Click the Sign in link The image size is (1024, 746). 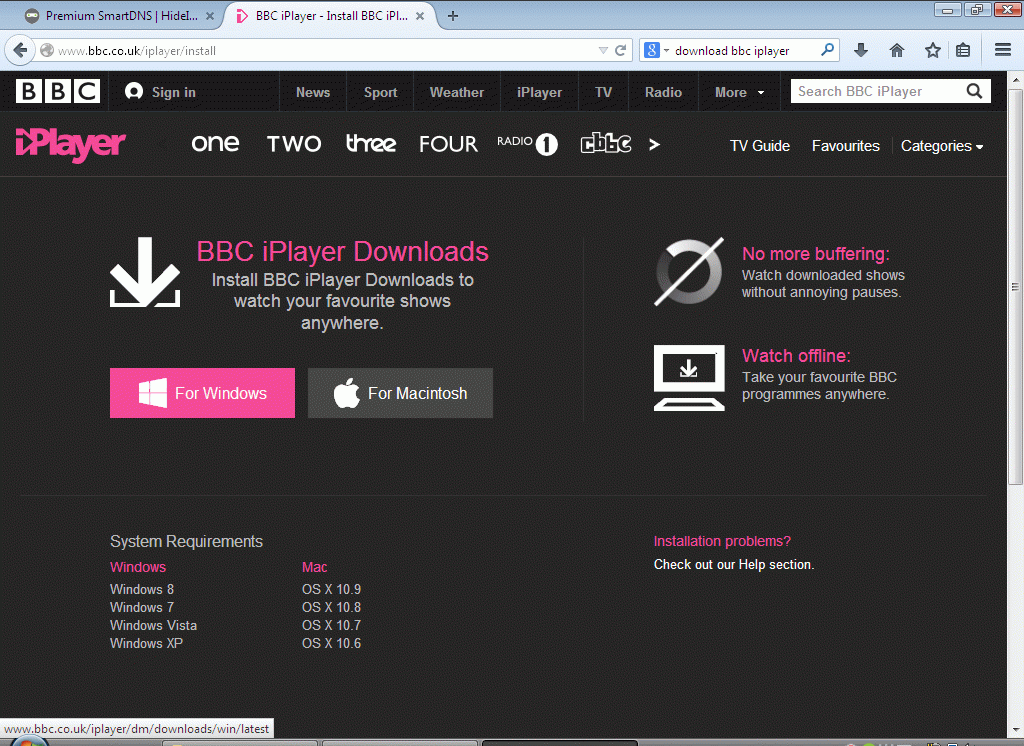coord(174,92)
